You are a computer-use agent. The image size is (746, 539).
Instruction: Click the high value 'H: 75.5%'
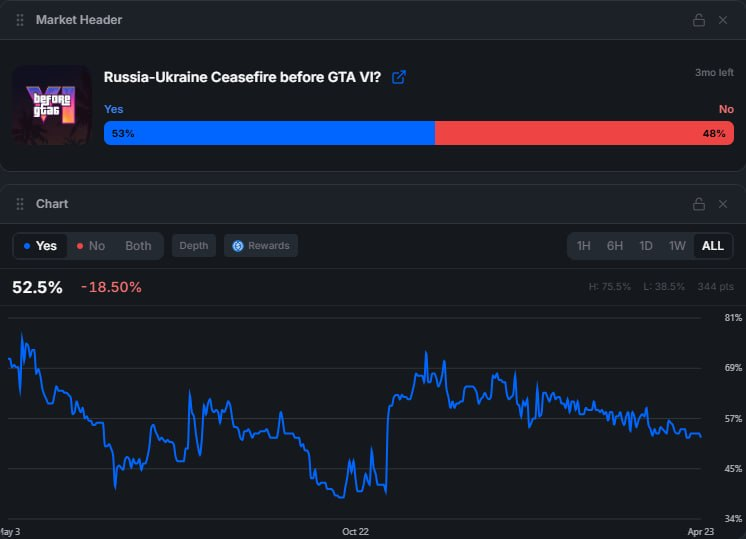(x=609, y=286)
